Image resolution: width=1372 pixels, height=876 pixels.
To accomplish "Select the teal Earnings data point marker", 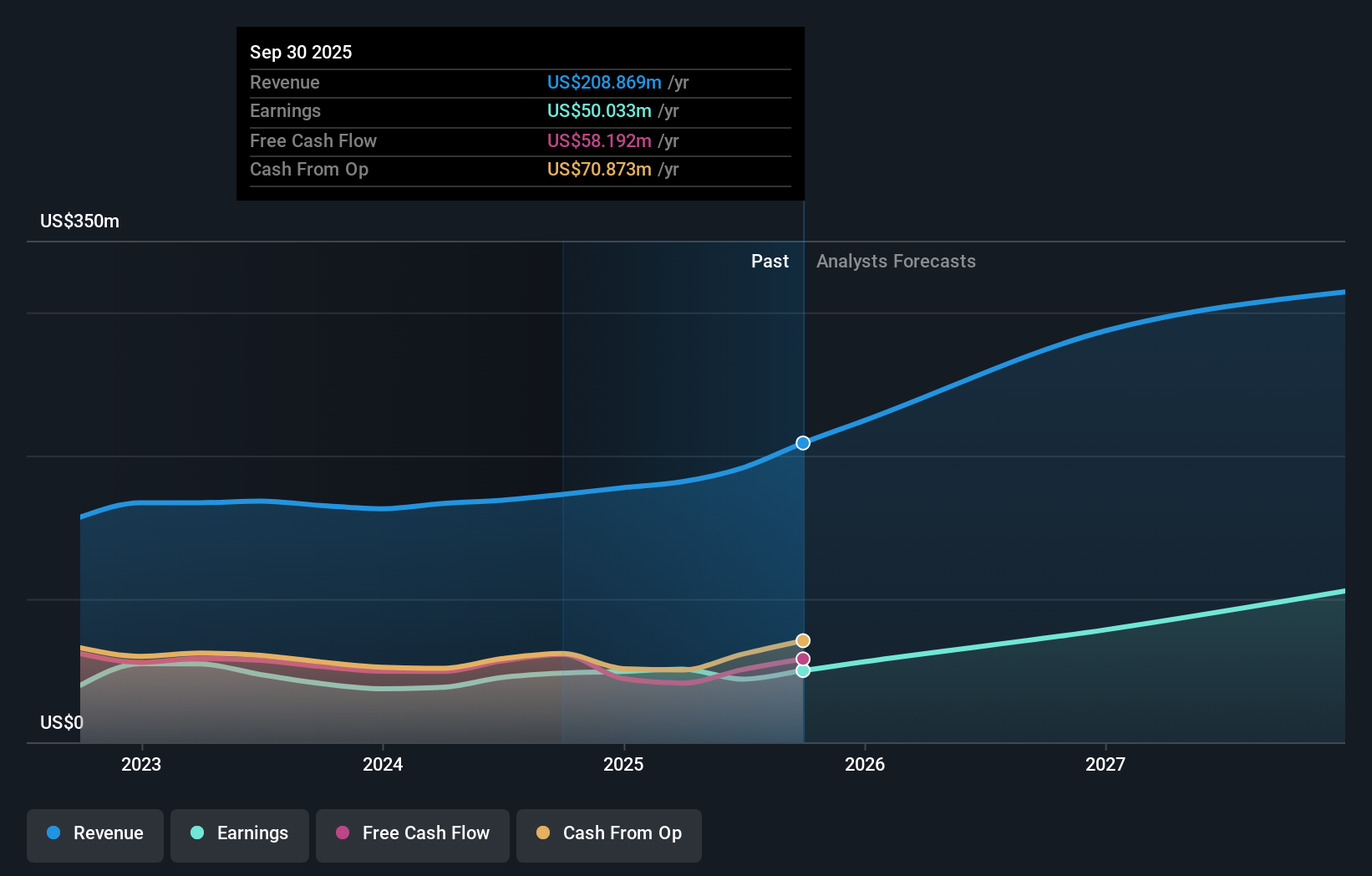I will (803, 672).
